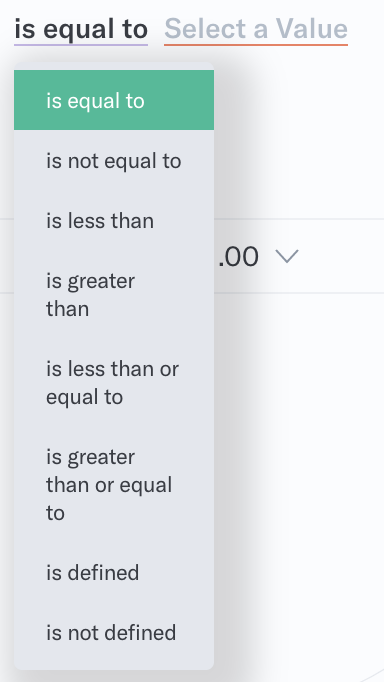Choose the "is not defined" option
Viewport: 384px width, 682px height.
[114, 632]
